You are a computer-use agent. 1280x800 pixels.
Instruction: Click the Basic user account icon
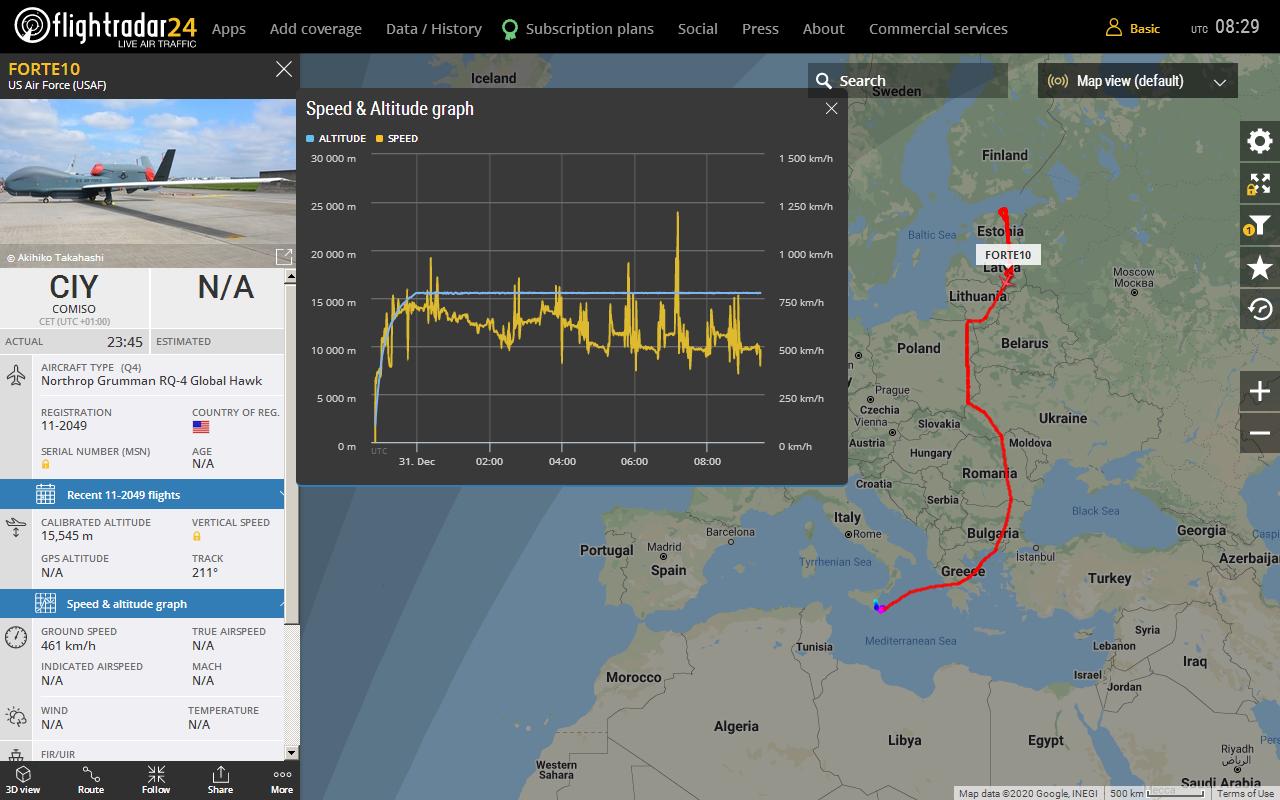click(x=1113, y=28)
